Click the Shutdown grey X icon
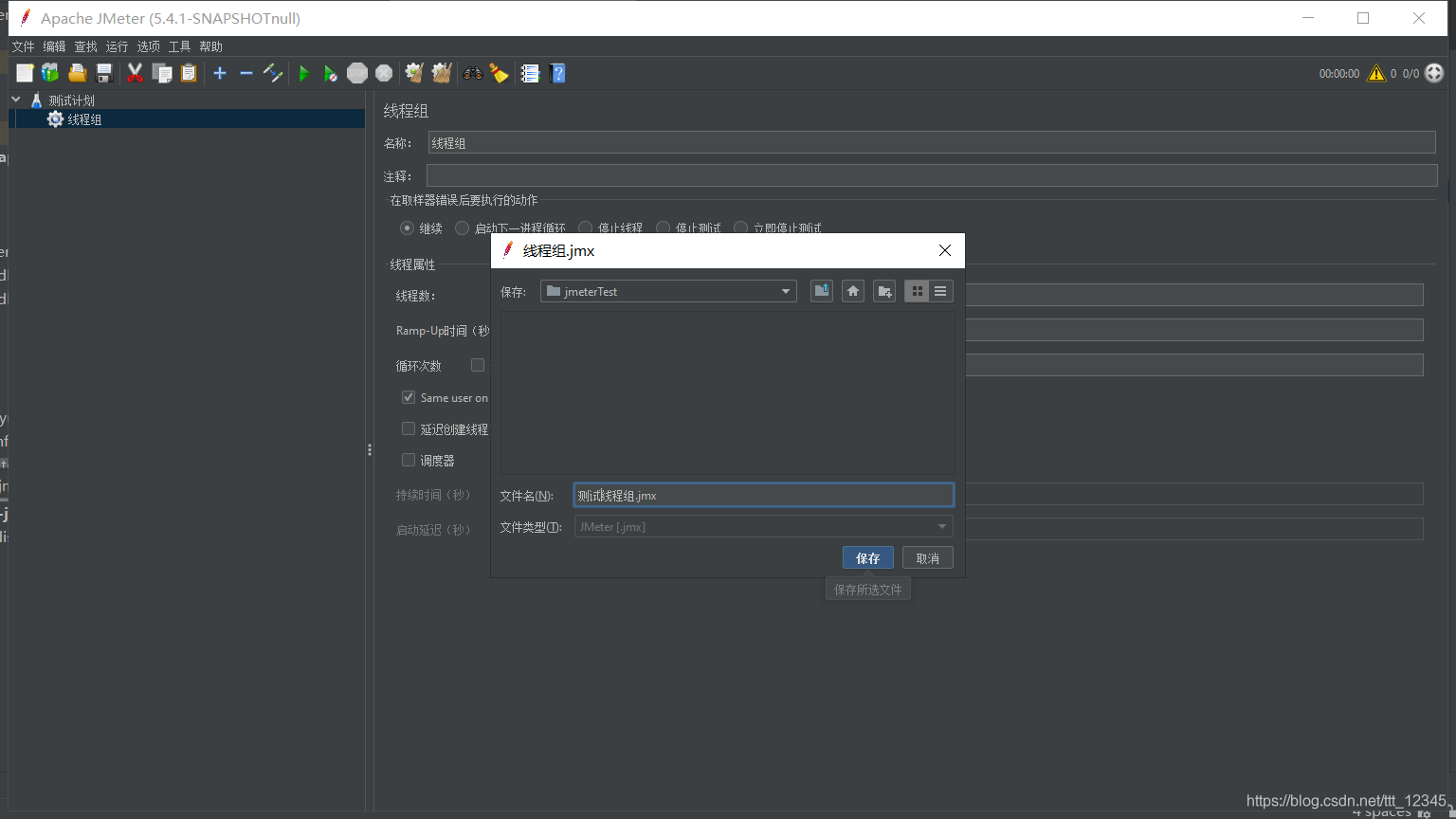The width and height of the screenshot is (1456, 819). (384, 73)
